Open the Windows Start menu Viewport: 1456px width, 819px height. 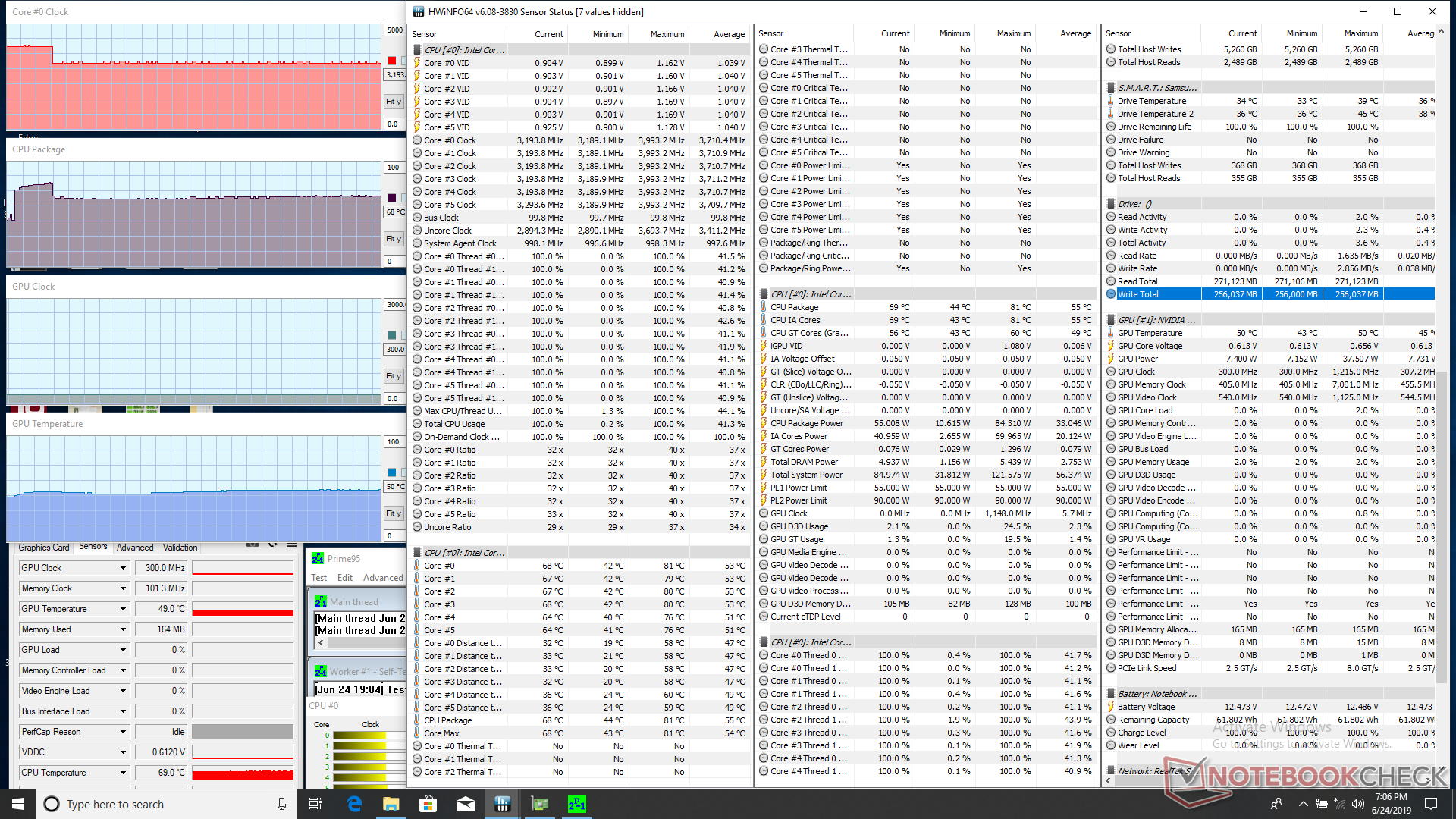(x=18, y=804)
